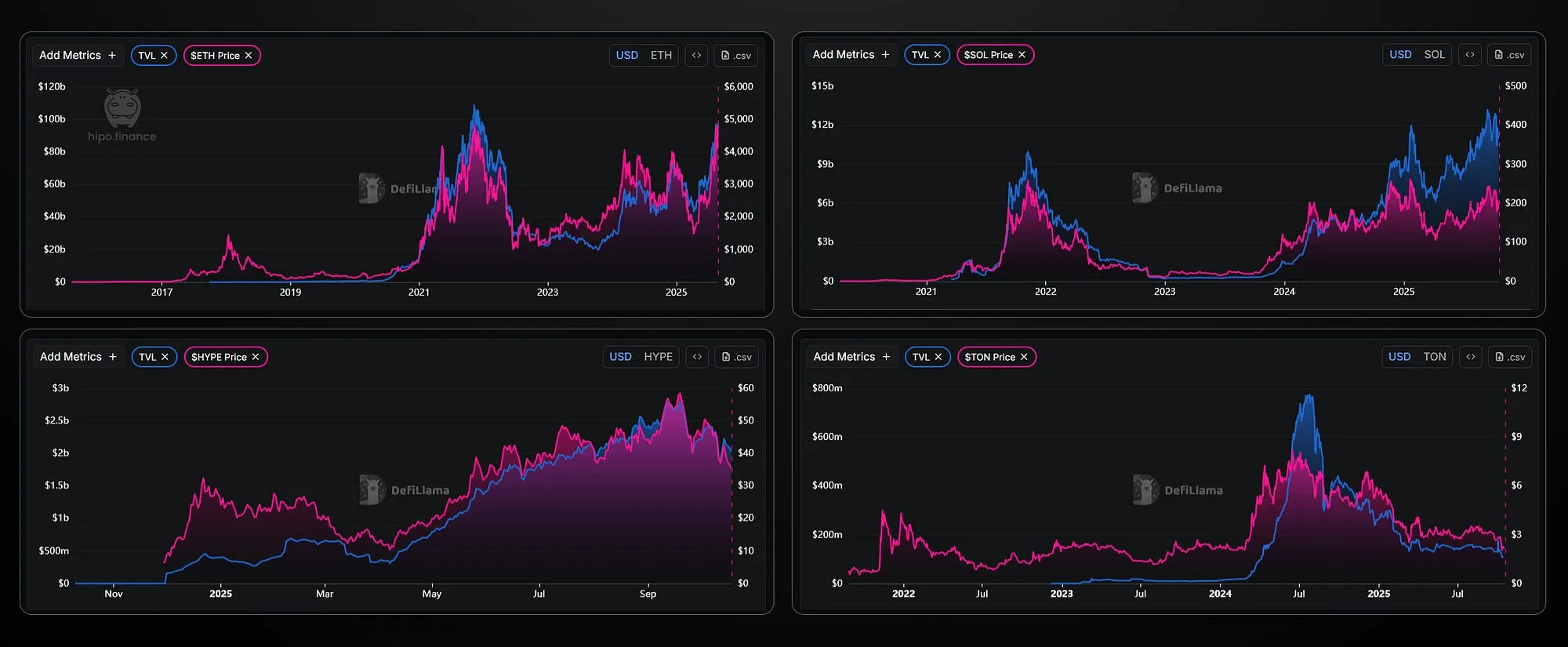Click the 2019 x-axis label
1568x647 pixels.
[x=290, y=292]
